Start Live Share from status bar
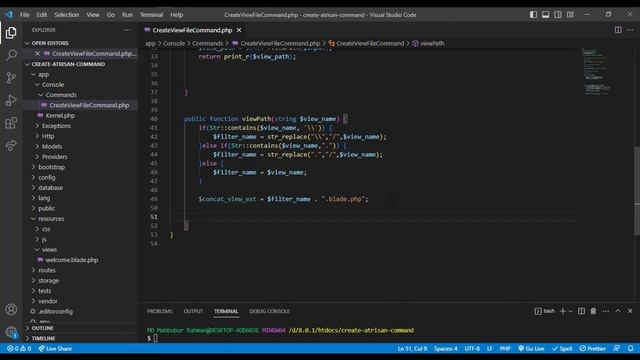 click(55, 349)
